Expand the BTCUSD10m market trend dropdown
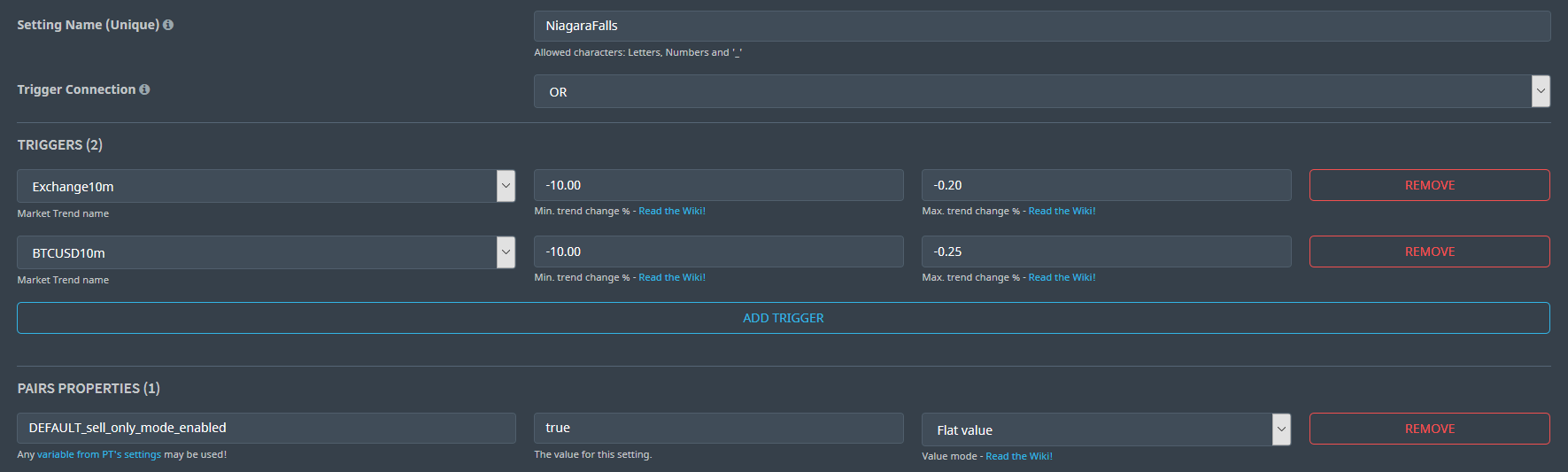Viewport: 1568px width, 472px height. point(506,252)
